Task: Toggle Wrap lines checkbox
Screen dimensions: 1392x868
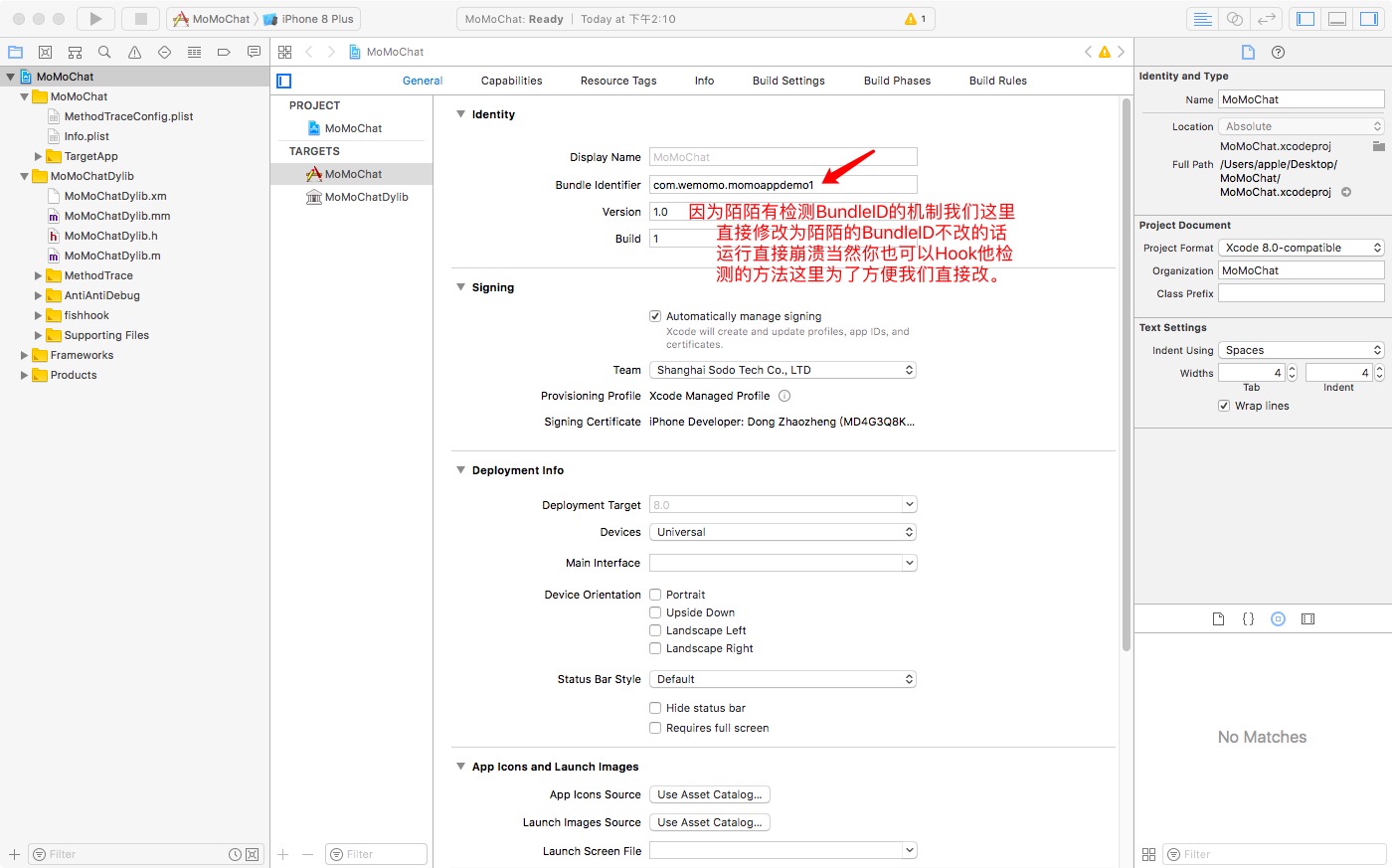Action: point(1224,406)
